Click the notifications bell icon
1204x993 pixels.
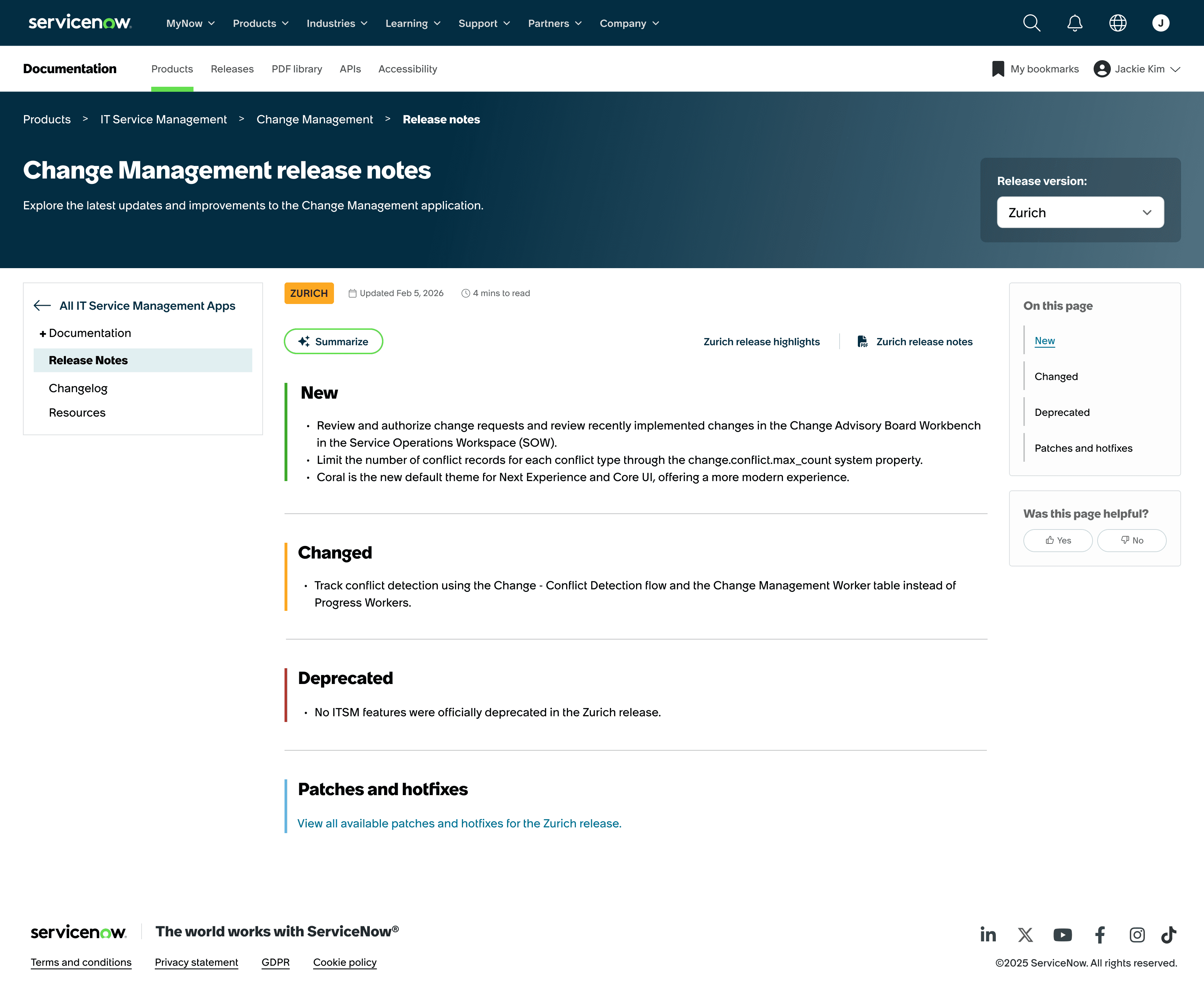point(1075,23)
